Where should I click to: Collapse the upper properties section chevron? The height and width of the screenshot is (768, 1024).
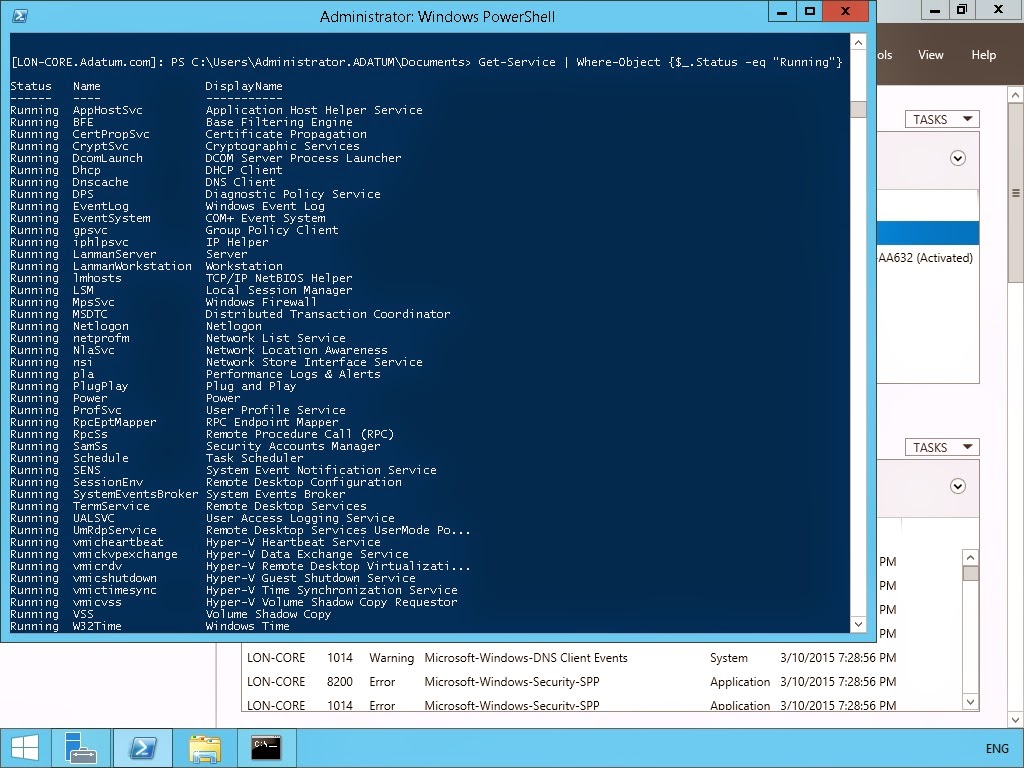[957, 158]
